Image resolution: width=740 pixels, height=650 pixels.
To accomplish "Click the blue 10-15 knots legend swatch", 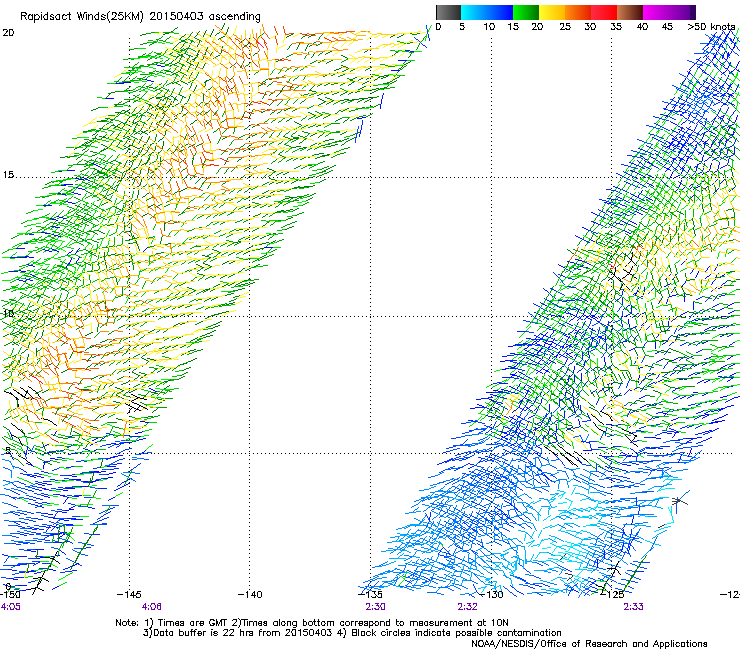I will (500, 12).
